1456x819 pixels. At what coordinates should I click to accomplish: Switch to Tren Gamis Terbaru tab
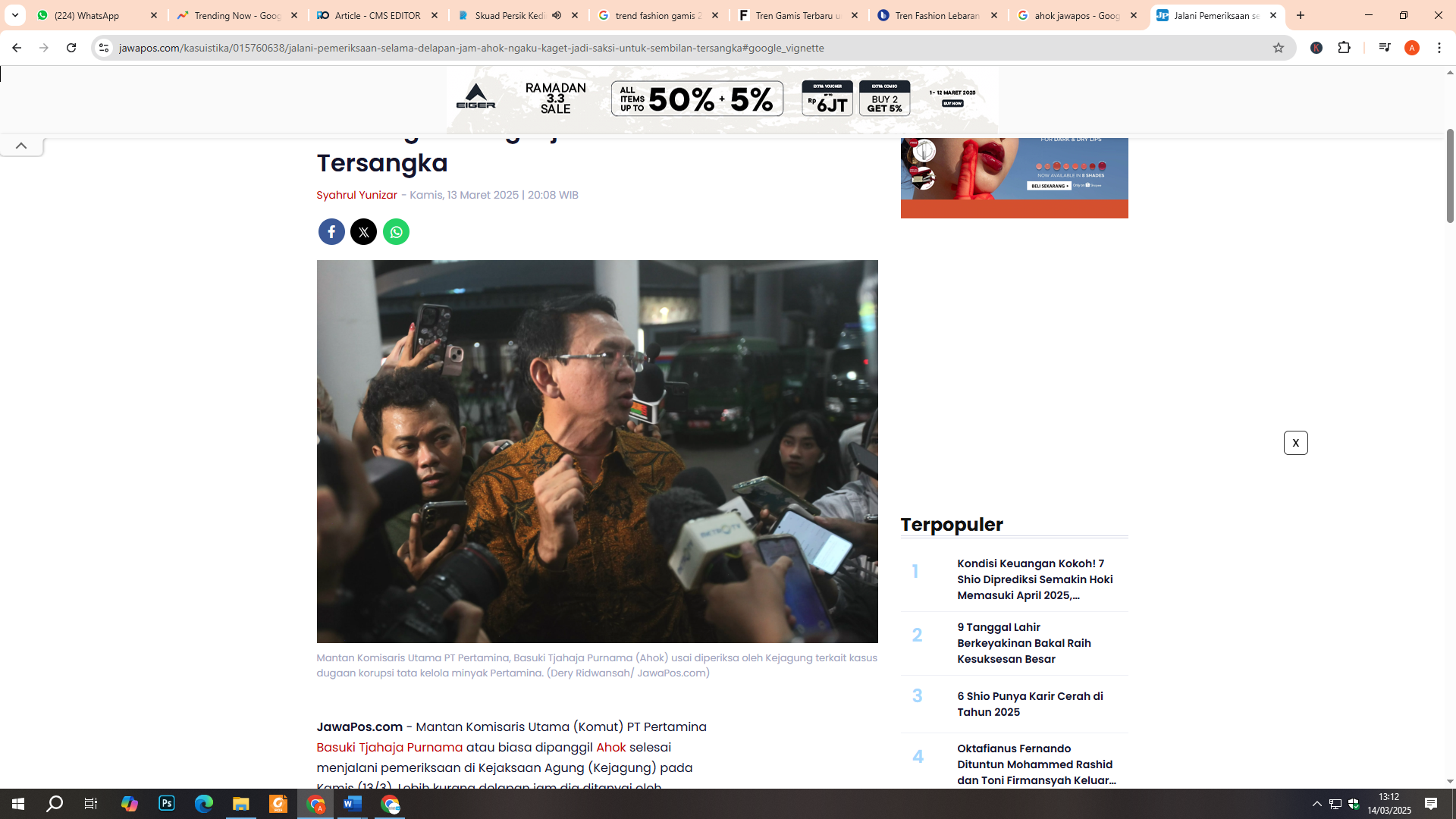[x=796, y=15]
